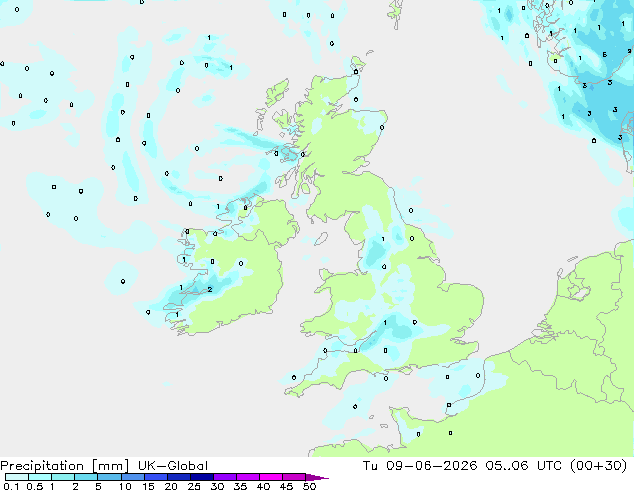Click the 15 to 20 mm legend swatch
The image size is (634, 490).
[155, 477]
